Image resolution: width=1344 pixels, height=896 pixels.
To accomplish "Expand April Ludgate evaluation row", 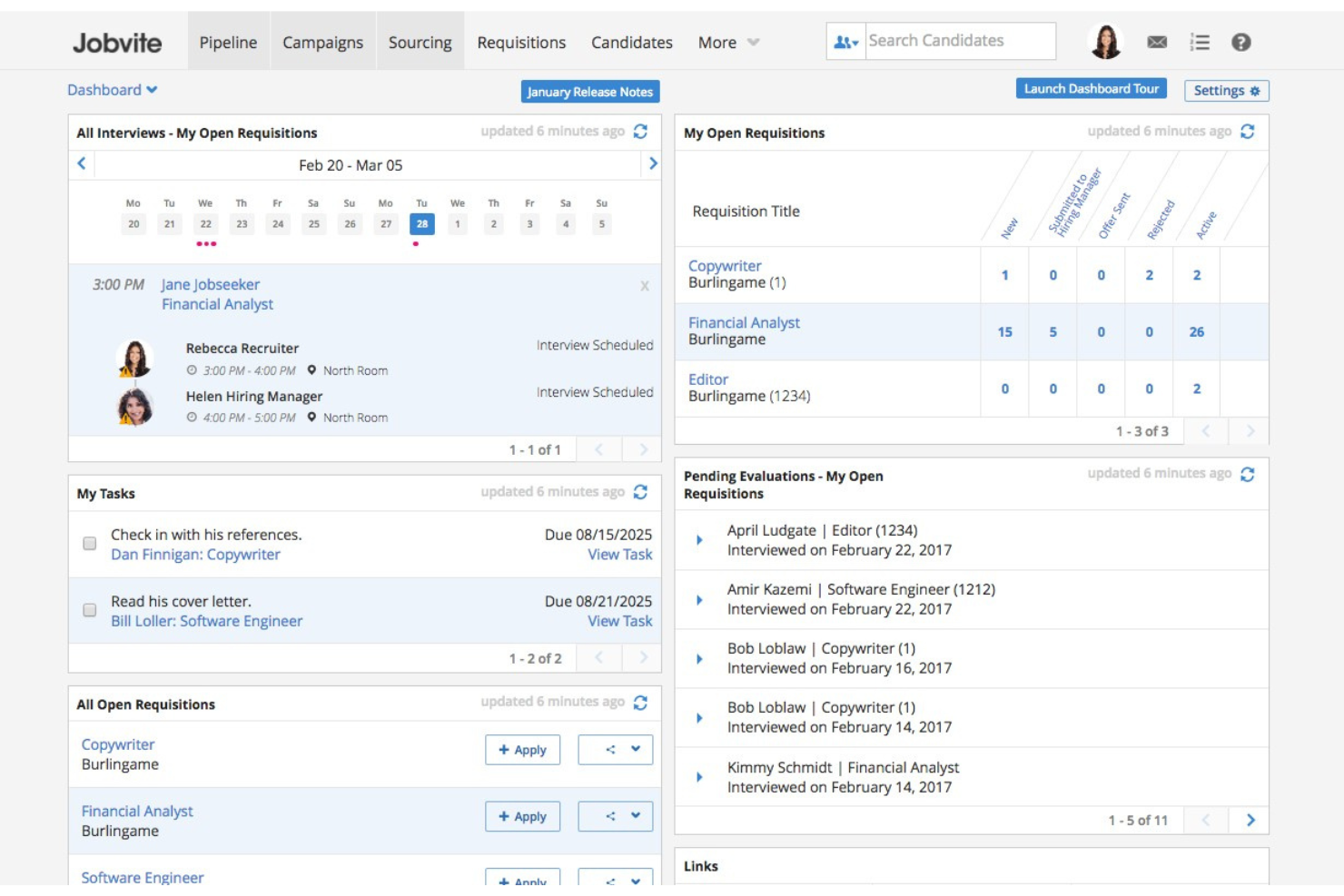I will point(699,540).
